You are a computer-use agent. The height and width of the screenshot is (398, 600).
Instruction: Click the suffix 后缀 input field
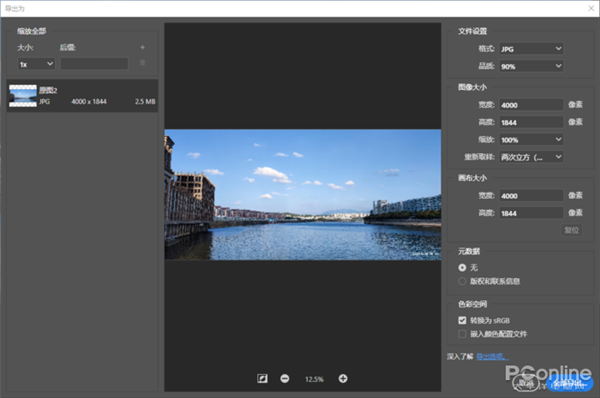coord(94,64)
